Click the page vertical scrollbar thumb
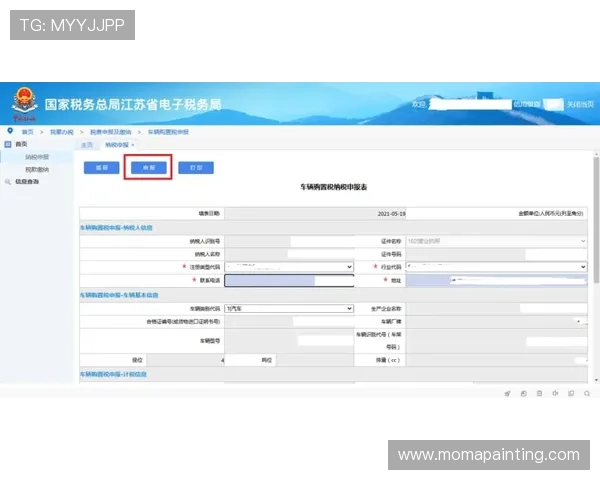This screenshot has width=600, height=480. click(x=596, y=220)
